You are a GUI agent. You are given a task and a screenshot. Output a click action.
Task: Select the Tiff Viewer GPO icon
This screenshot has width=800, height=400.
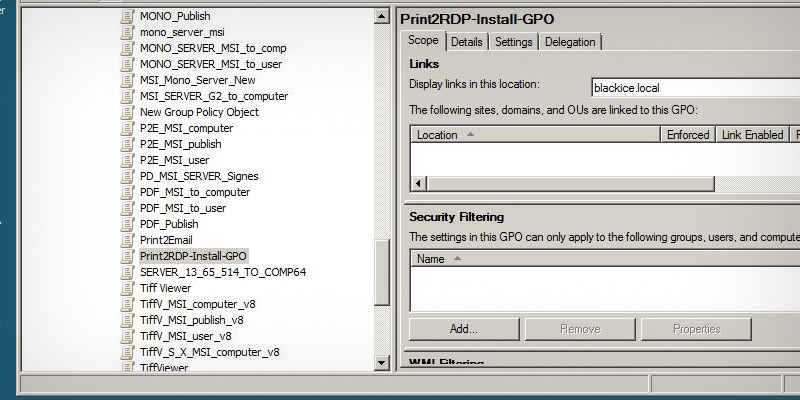[x=127, y=288]
